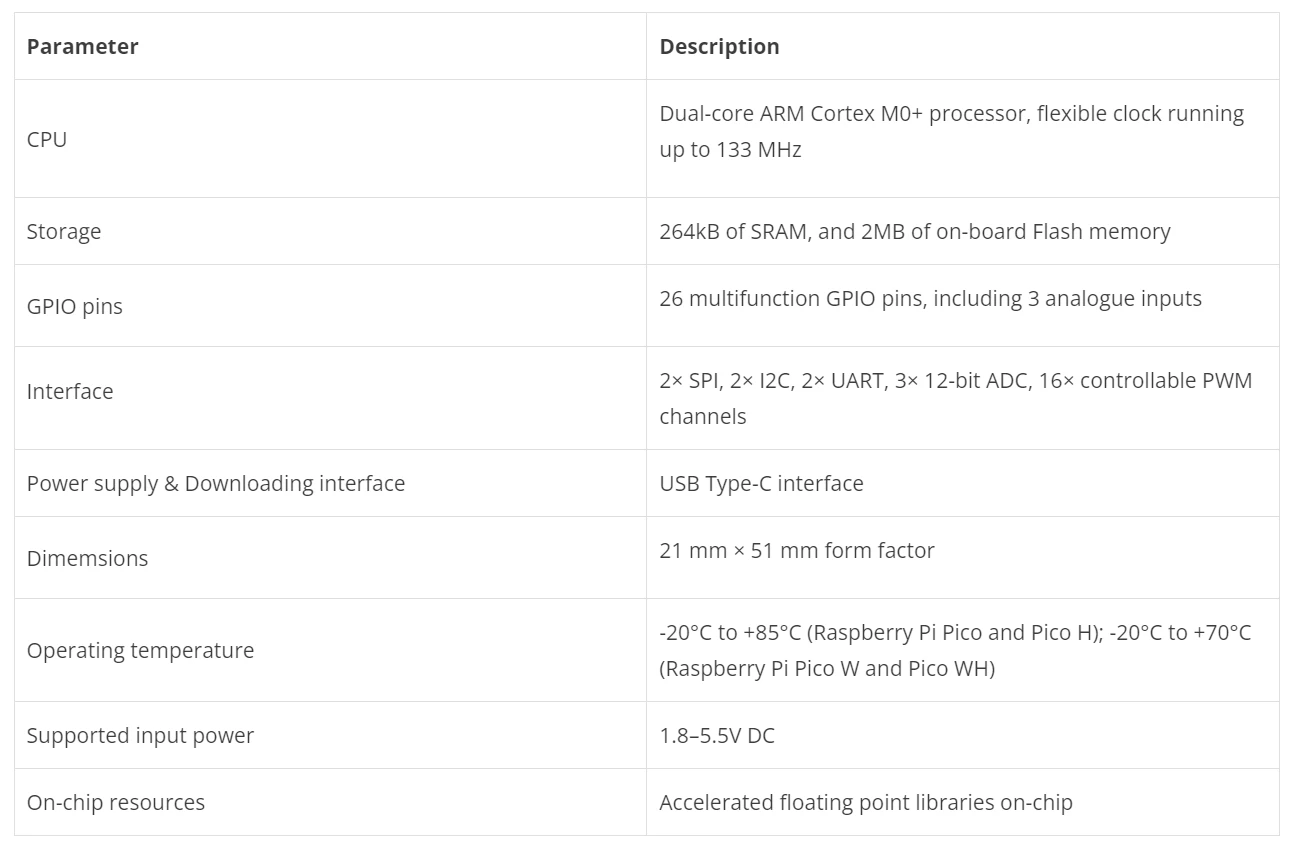
Task: Select the CPU parameter cell
Action: point(47,140)
